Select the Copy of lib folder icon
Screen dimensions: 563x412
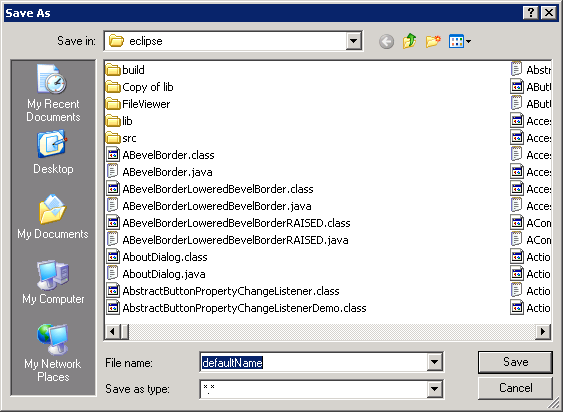pyautogui.click(x=113, y=87)
